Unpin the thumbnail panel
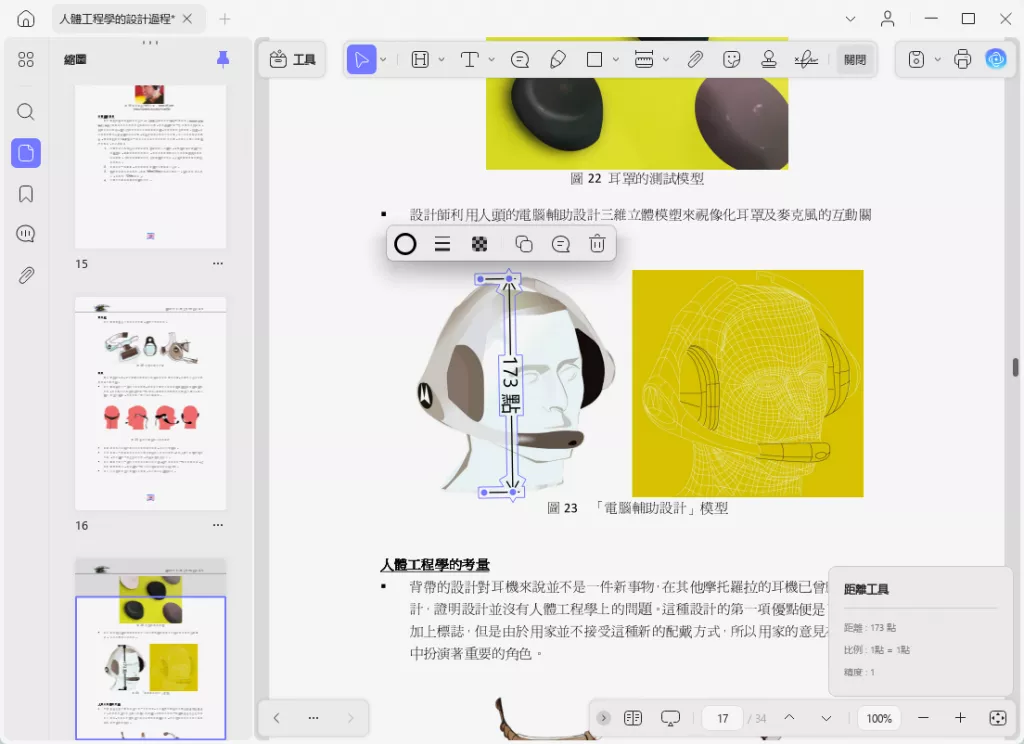Screen dimensions: 1024x744 (x=223, y=59)
